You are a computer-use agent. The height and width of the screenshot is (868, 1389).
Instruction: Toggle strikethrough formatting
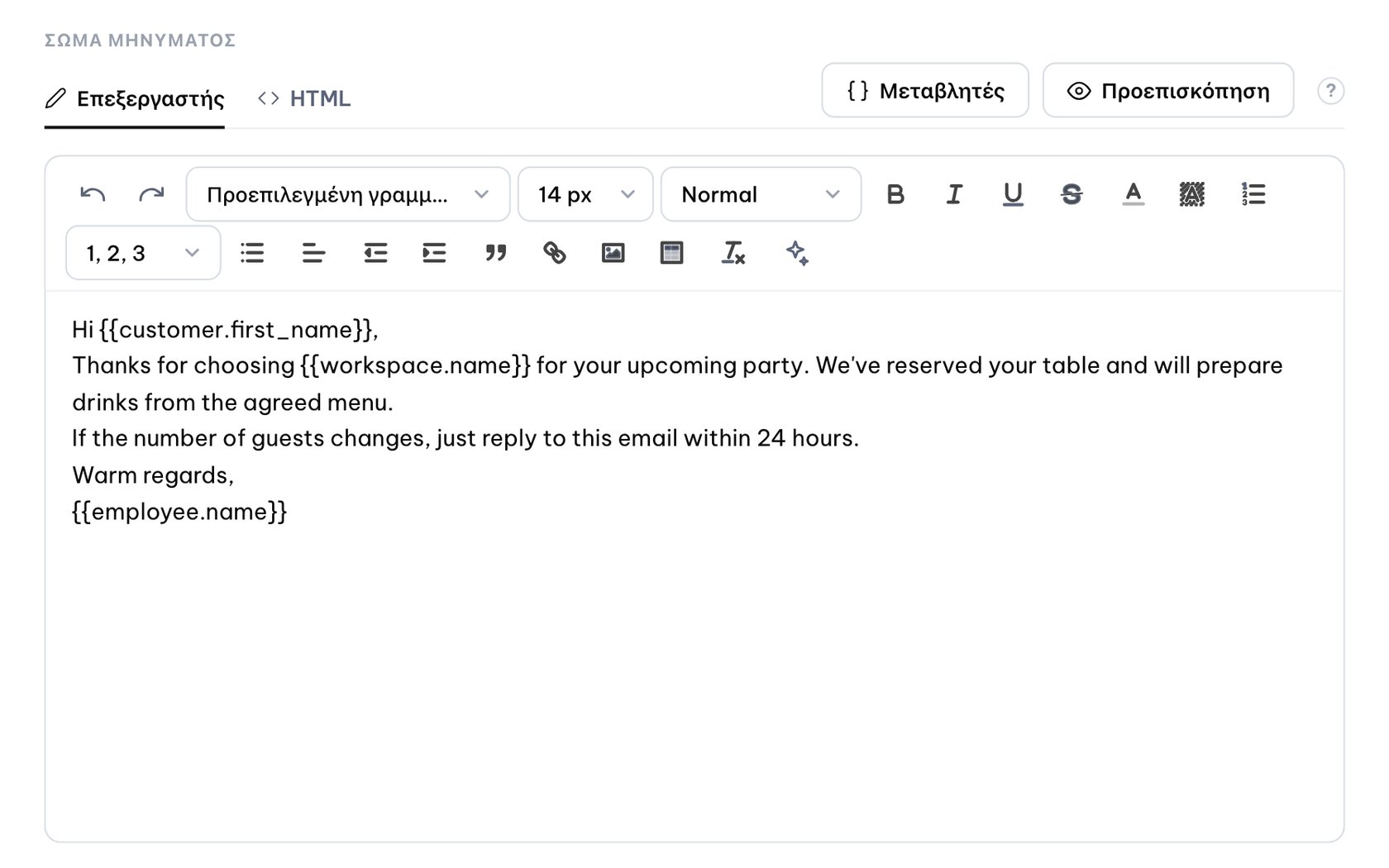point(1072,194)
